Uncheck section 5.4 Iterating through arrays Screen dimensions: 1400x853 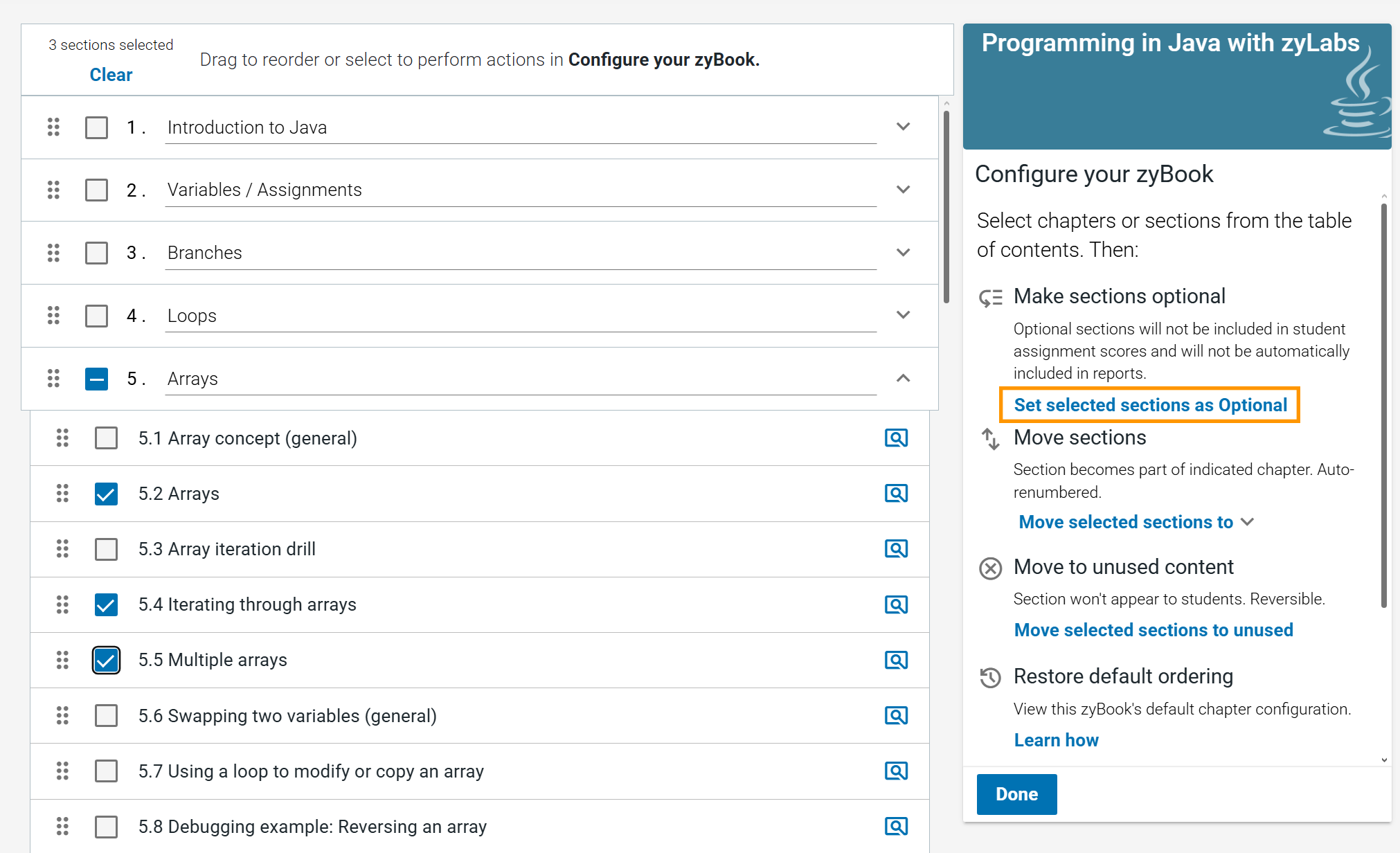tap(106, 604)
